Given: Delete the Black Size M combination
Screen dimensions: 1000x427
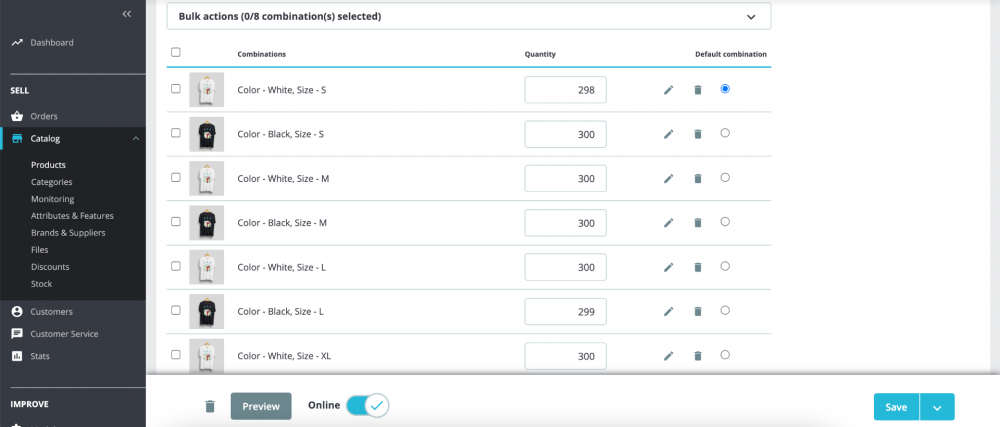Looking at the screenshot, I should pyautogui.click(x=698, y=223).
